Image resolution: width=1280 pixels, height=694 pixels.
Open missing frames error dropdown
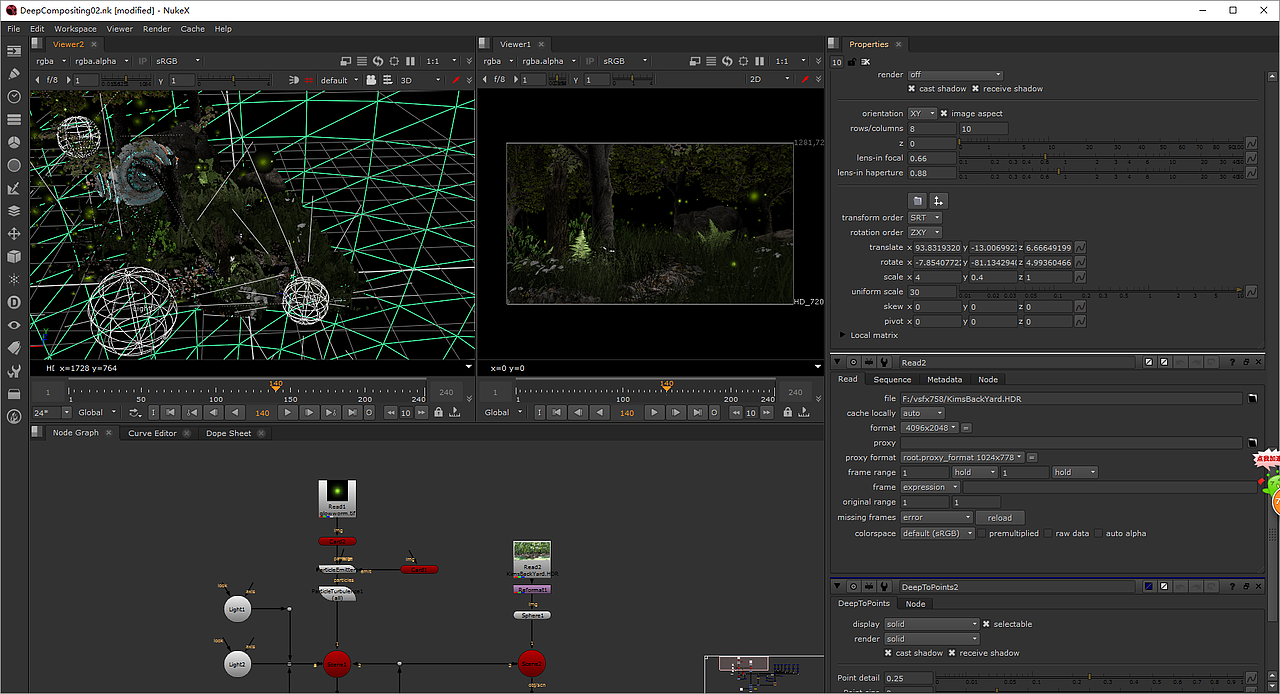[x=936, y=517]
